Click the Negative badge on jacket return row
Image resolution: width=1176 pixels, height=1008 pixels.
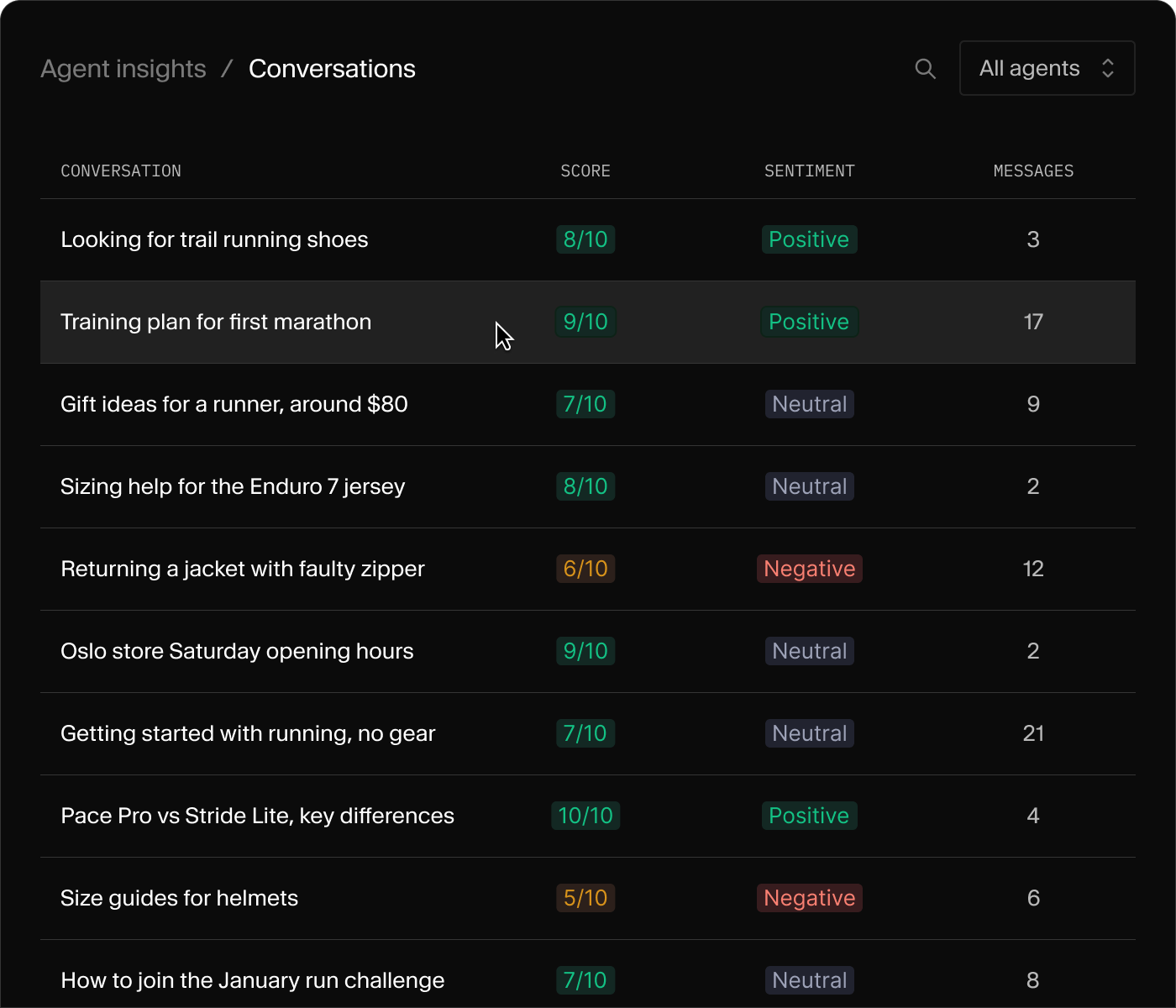pos(810,569)
